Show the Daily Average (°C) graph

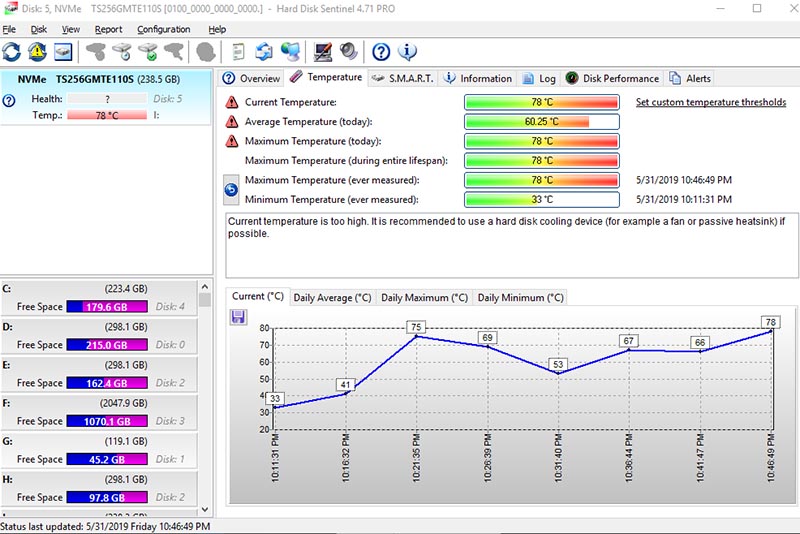pos(333,298)
